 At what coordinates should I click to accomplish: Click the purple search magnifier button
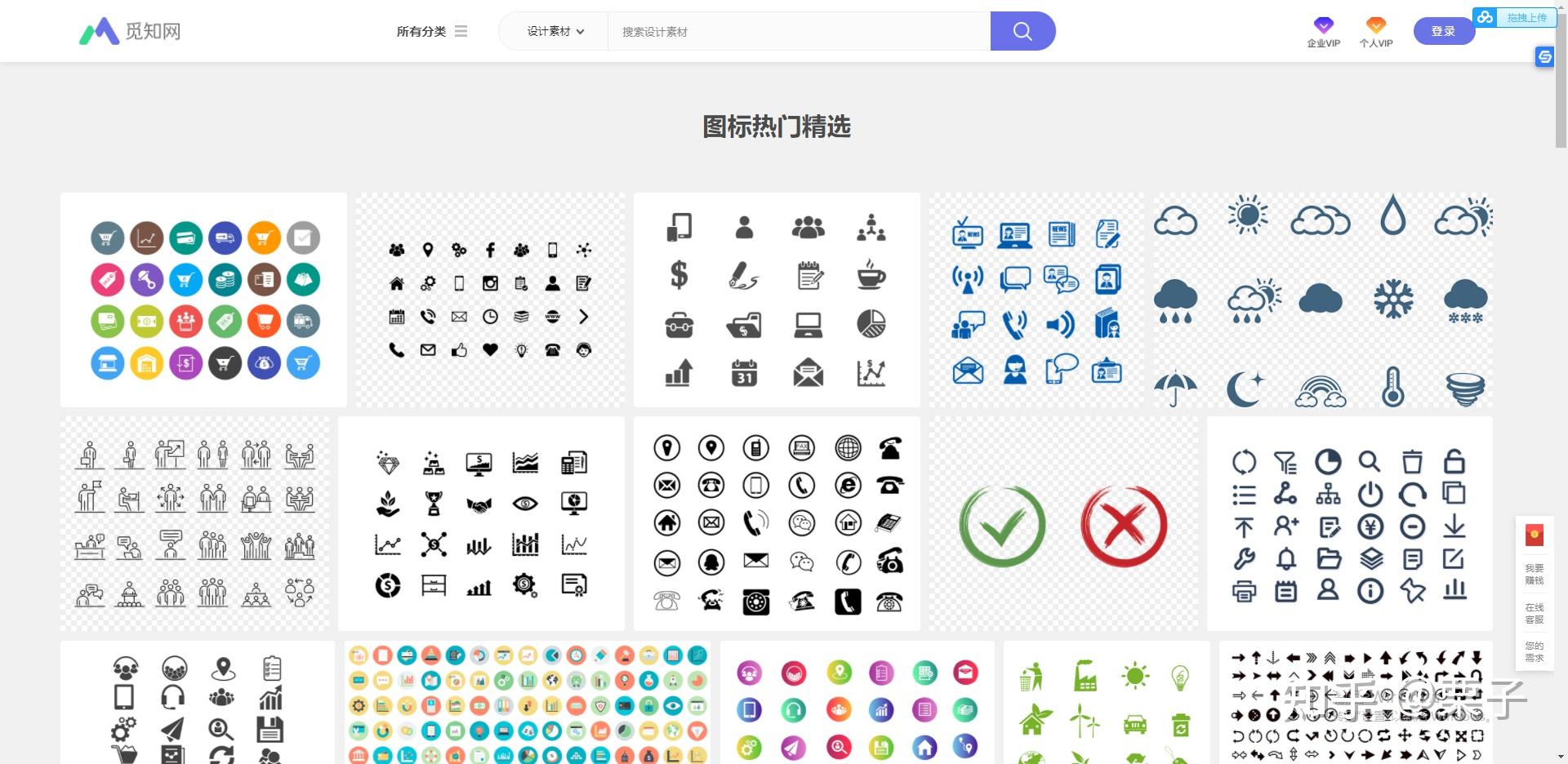[x=1022, y=31]
